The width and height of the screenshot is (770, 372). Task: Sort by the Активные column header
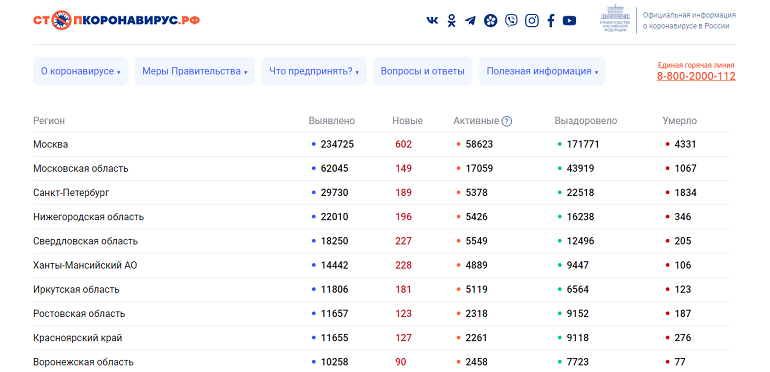coord(476,121)
